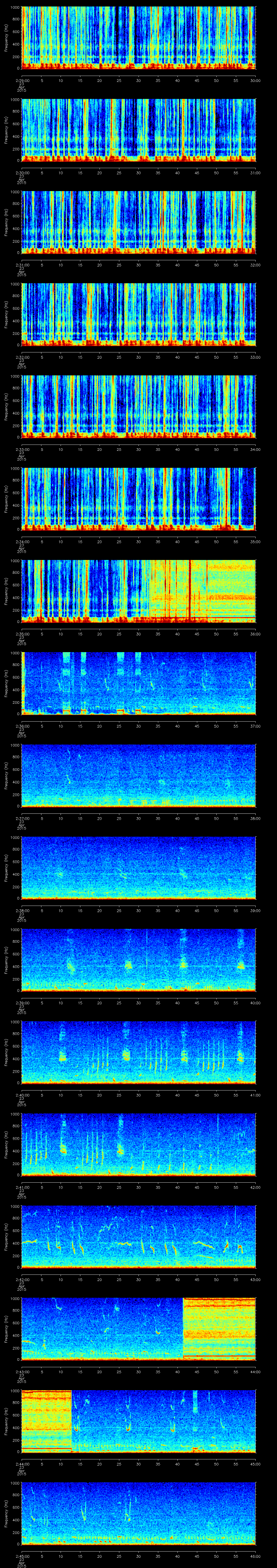Click the '36:00' end time label
This screenshot has width=277, height=1568.
tap(256, 634)
